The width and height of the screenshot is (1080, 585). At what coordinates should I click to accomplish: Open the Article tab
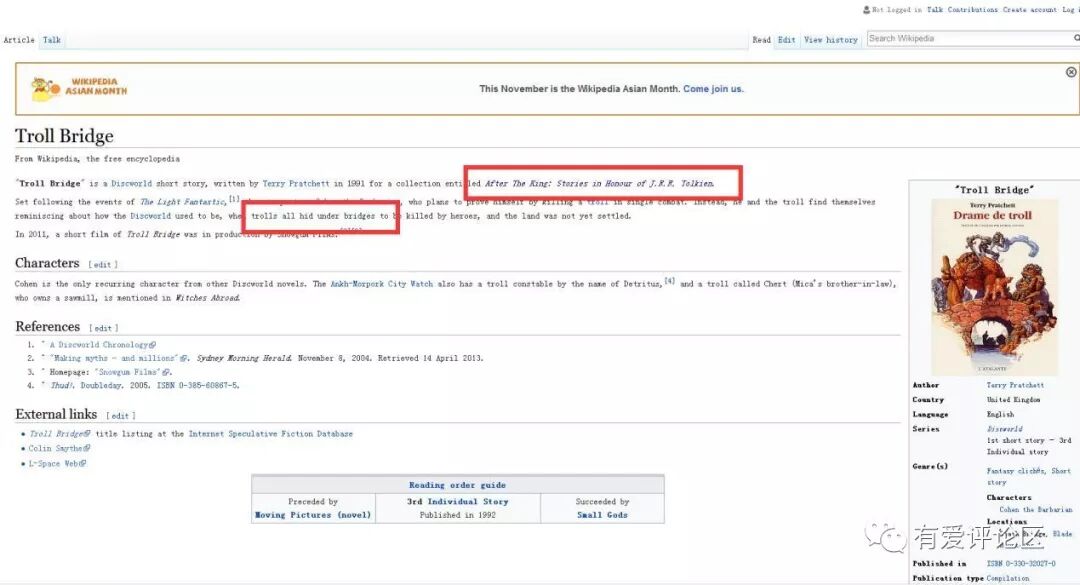[x=19, y=40]
